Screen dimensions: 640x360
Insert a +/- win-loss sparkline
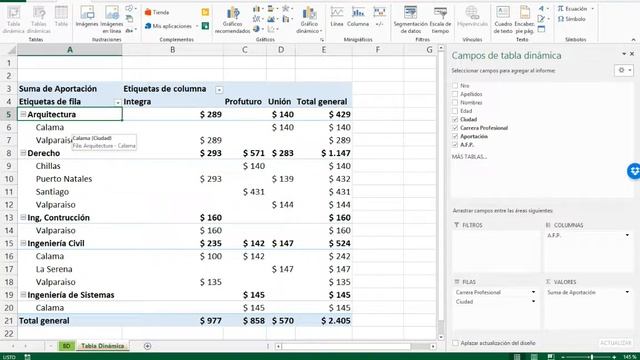tap(380, 17)
